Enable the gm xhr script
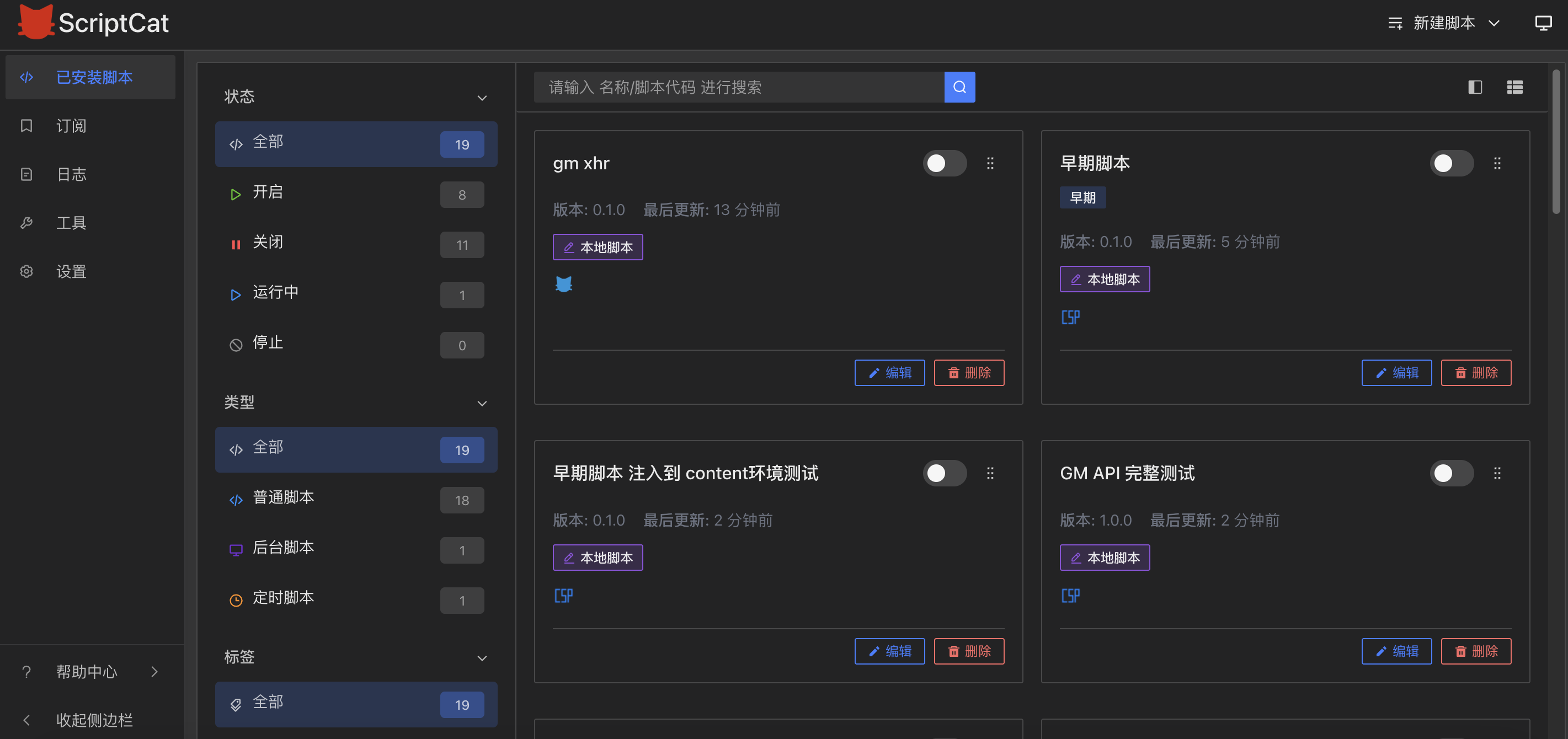 (944, 163)
